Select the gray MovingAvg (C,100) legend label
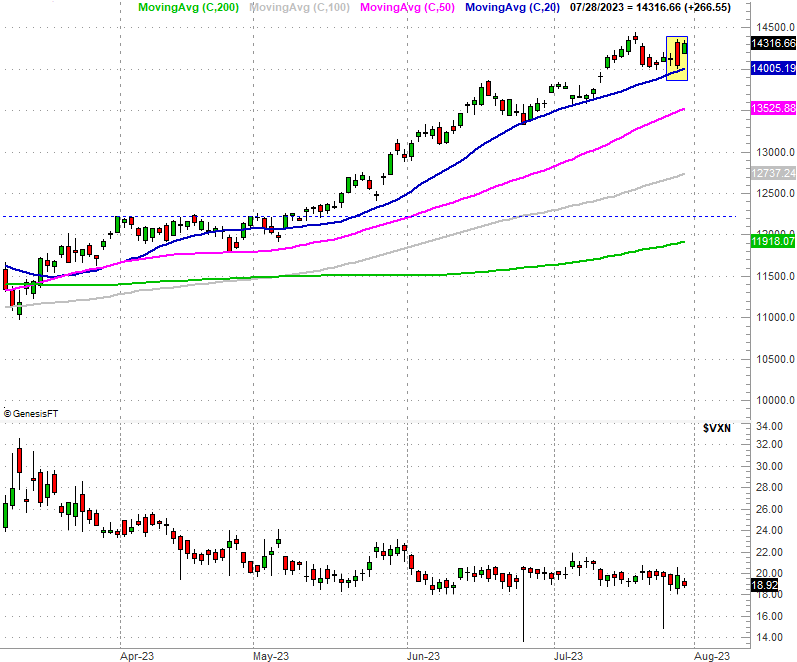797x662 pixels. click(297, 8)
